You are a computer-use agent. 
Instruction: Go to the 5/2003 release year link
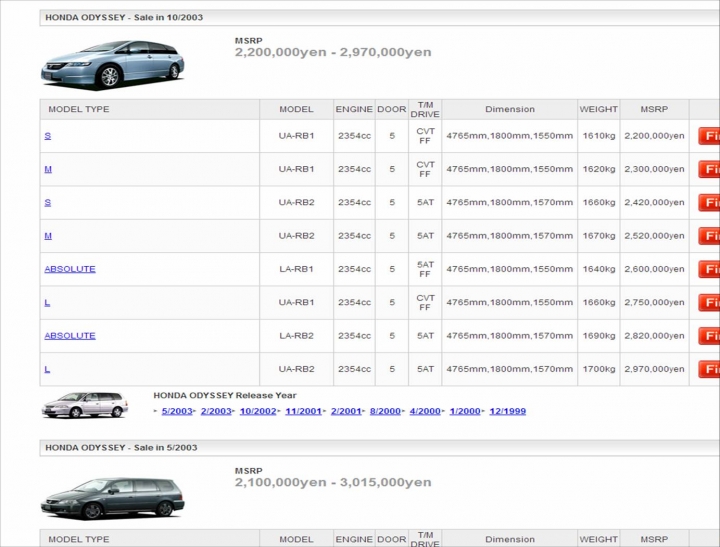tap(177, 411)
